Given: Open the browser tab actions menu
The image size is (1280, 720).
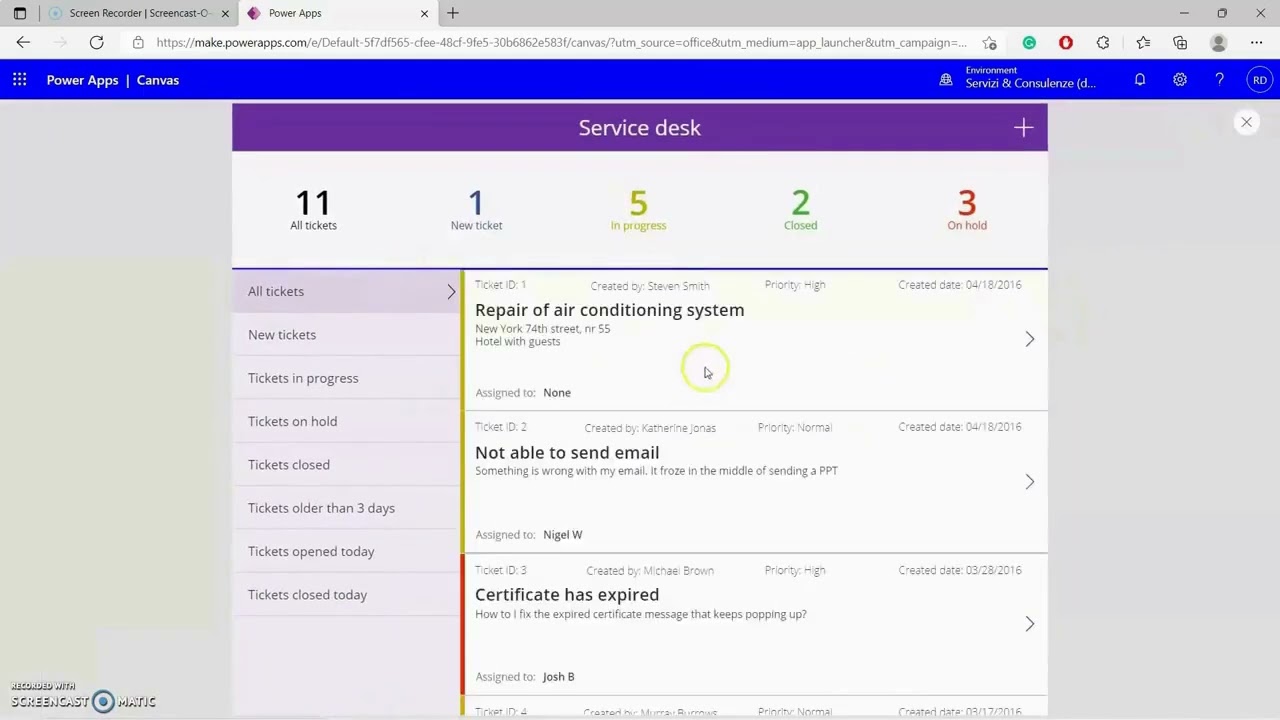Looking at the screenshot, I should [20, 13].
